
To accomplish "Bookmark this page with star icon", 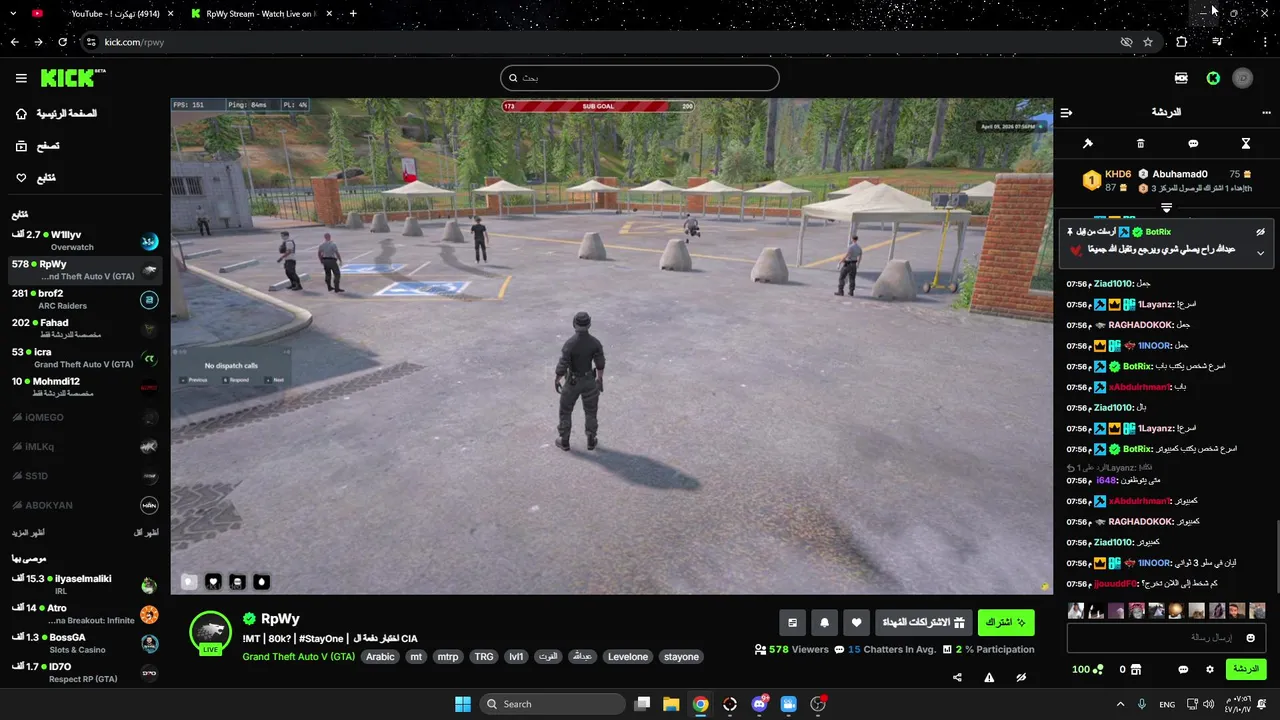I will [x=1148, y=42].
